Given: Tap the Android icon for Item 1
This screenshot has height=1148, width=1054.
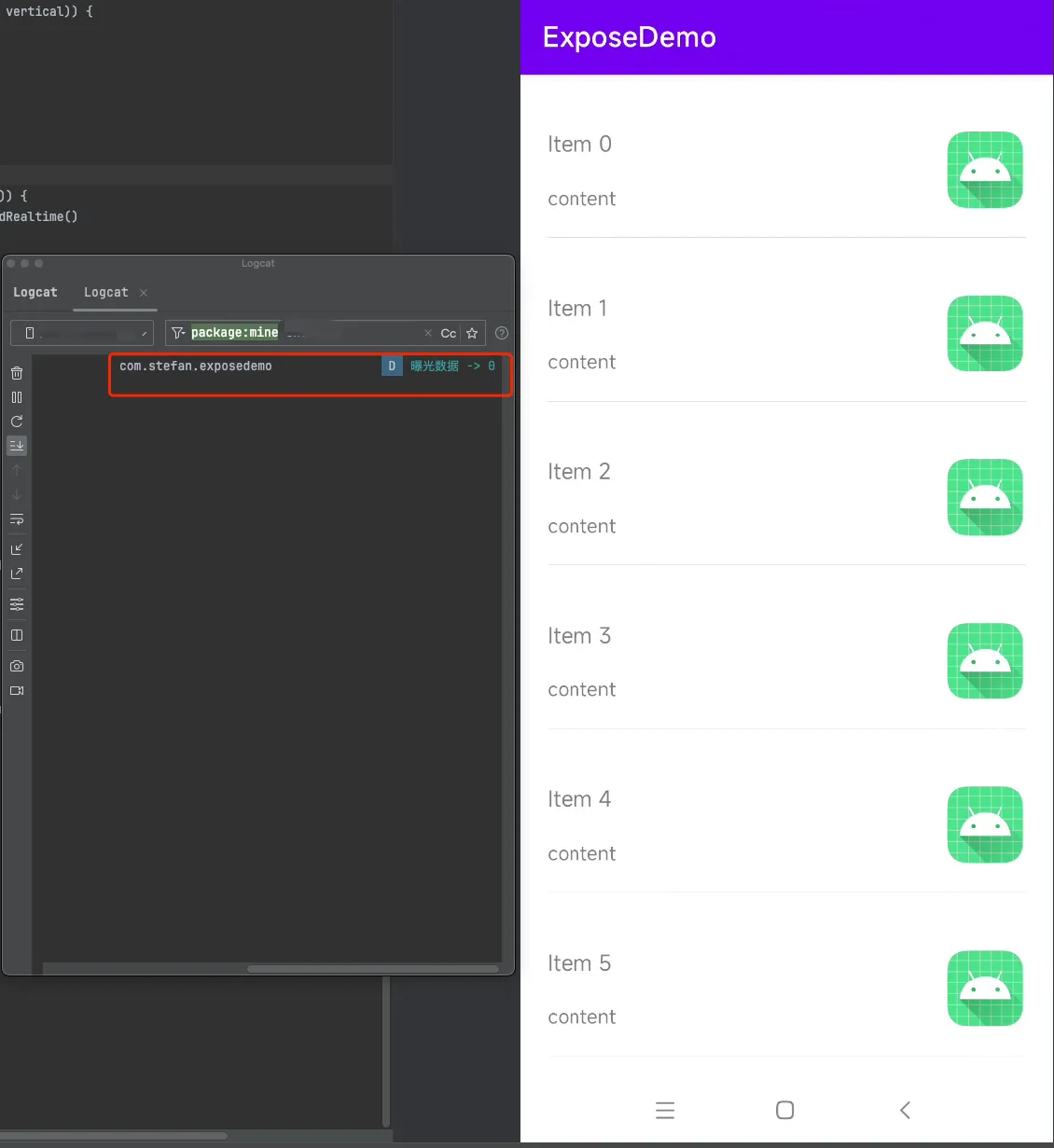Looking at the screenshot, I should coord(985,333).
